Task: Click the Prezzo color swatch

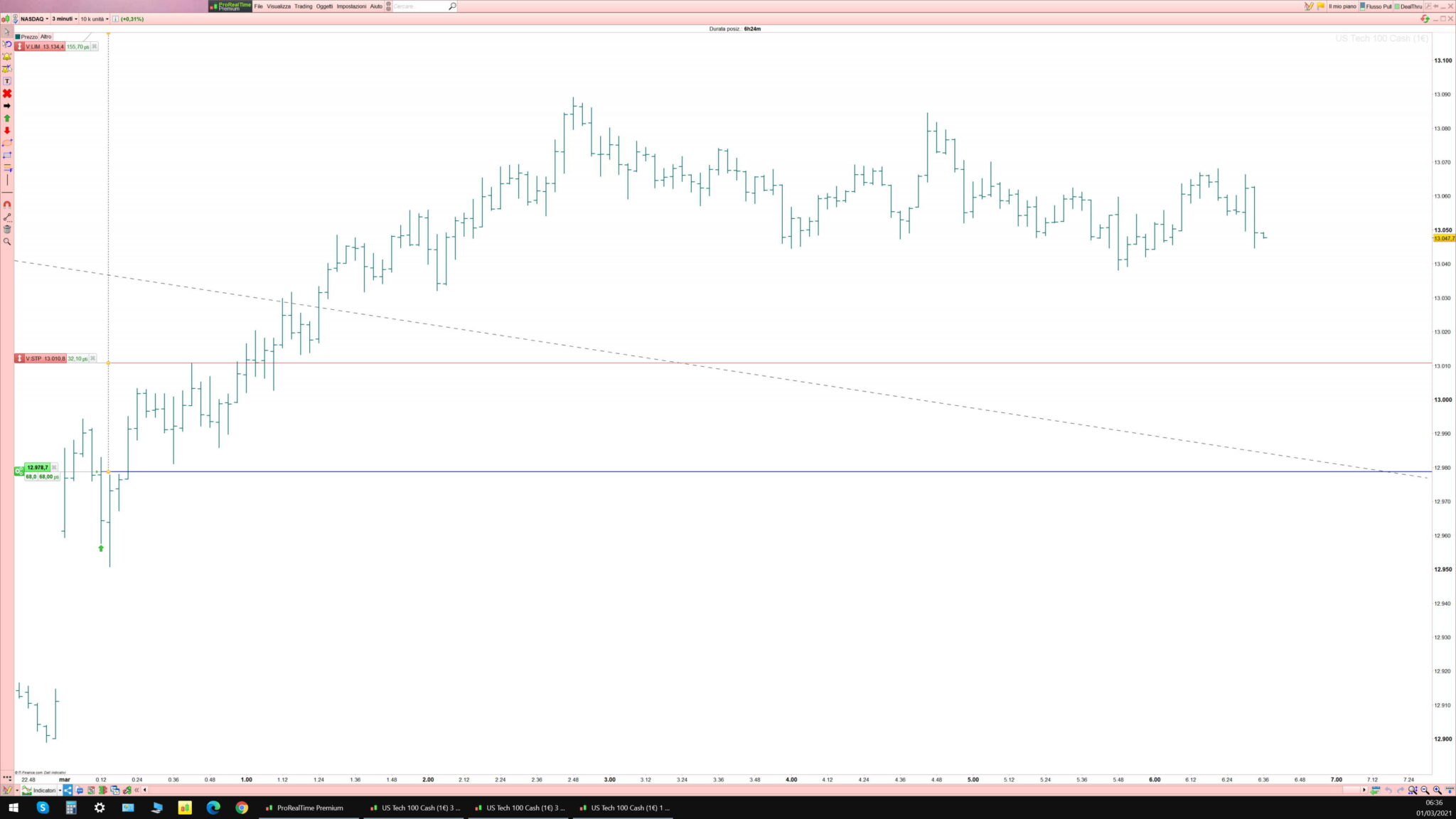Action: pyautogui.click(x=18, y=37)
